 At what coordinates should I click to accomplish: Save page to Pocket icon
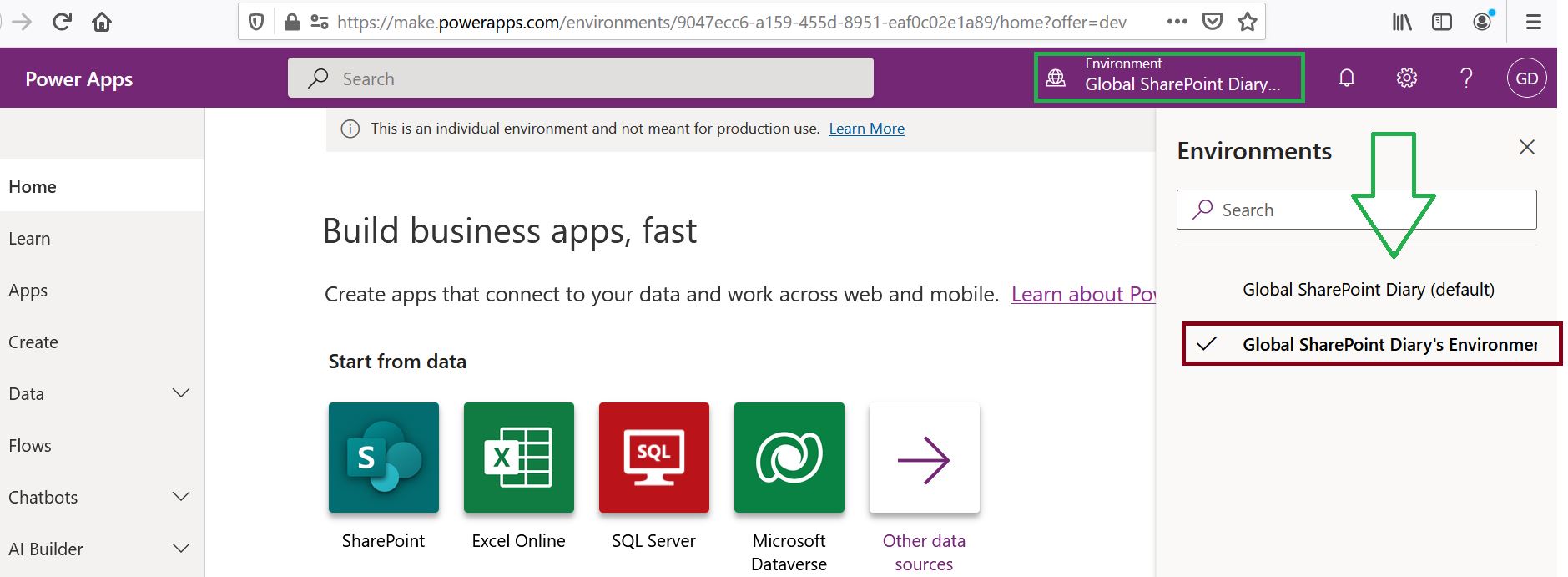[1213, 22]
